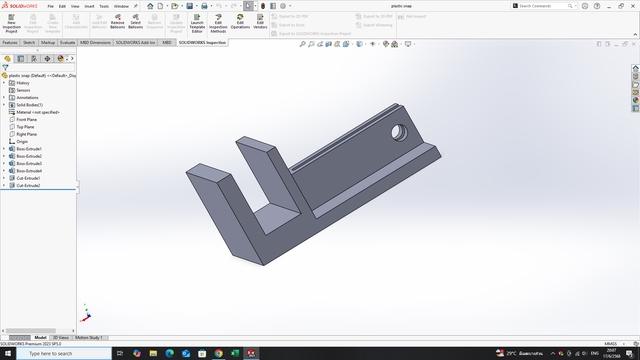Switch to the Evaluate tab
Viewport: 640px width, 360px height.
coord(67,42)
